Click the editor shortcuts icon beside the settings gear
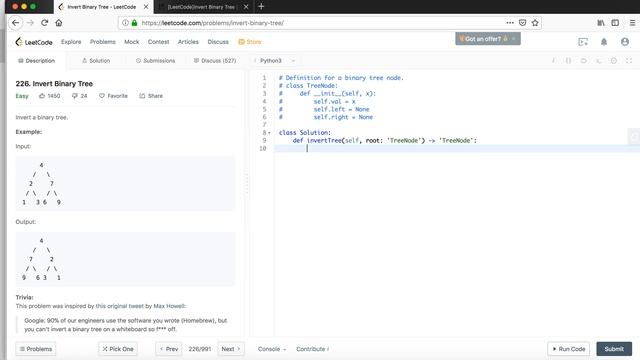This screenshot has width=640, height=360. coord(598,61)
